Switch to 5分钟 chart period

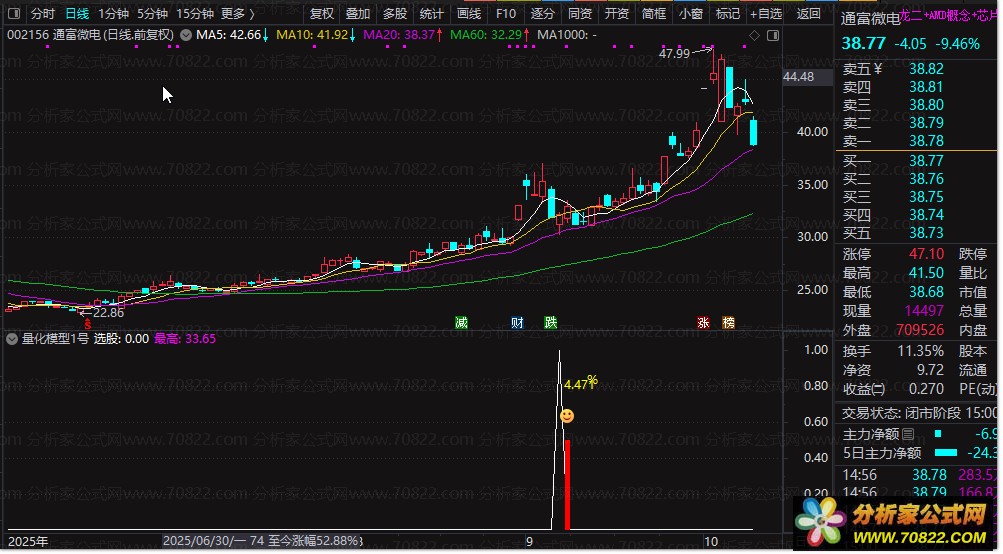coord(152,13)
